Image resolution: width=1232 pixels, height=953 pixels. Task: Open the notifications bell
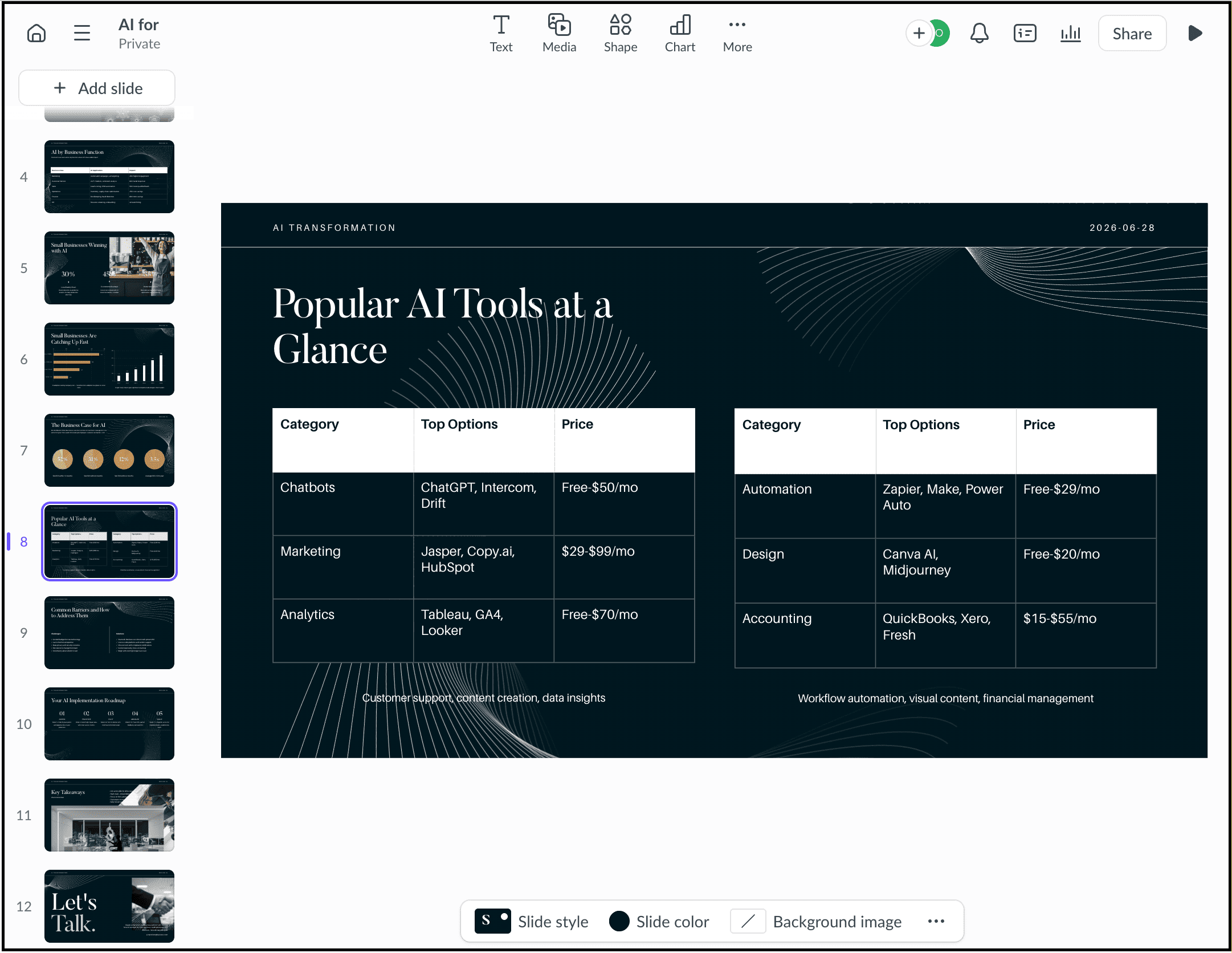(979, 33)
